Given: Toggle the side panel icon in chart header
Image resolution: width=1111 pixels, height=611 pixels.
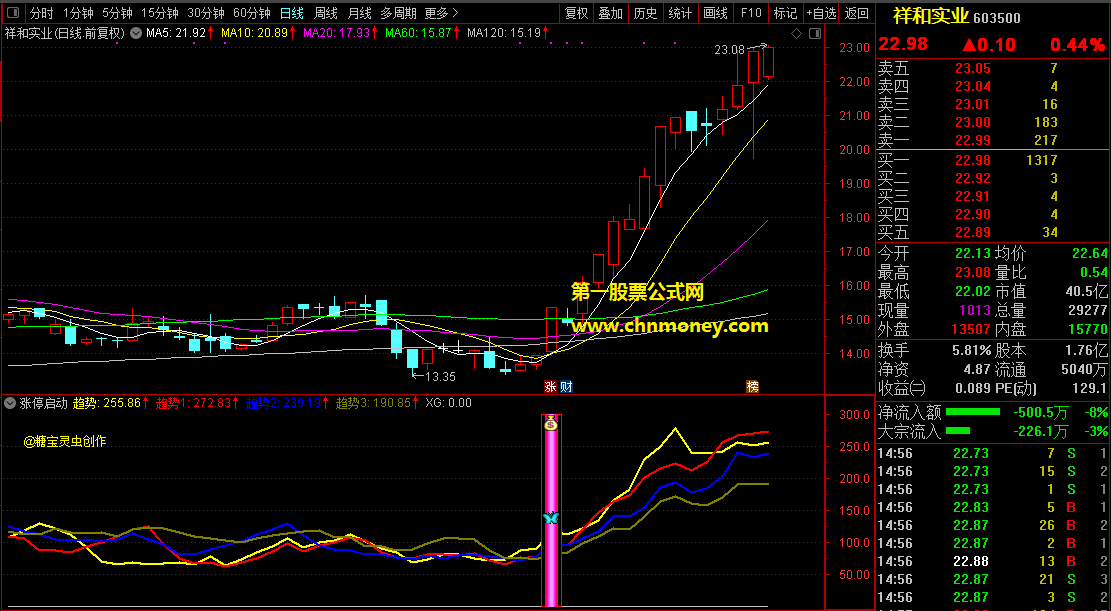Looking at the screenshot, I should click(815, 33).
